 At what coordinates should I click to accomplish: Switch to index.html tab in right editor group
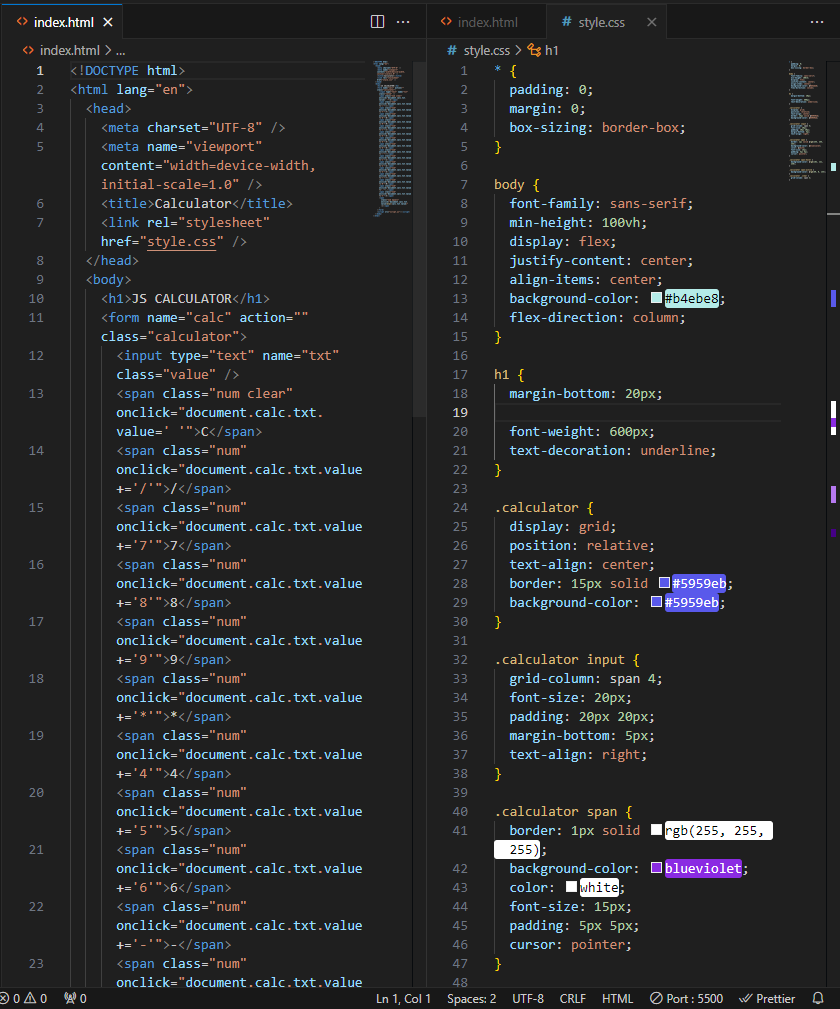486,22
